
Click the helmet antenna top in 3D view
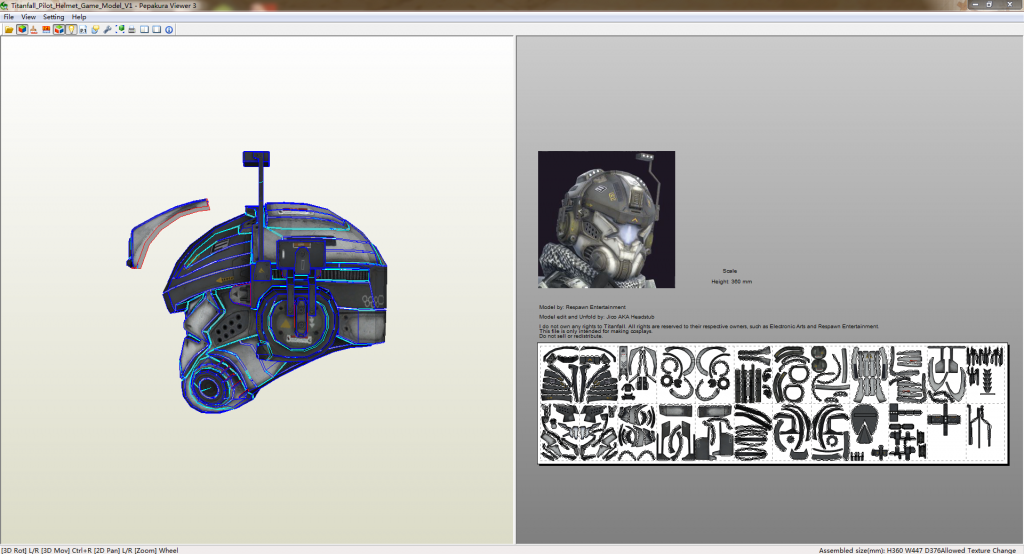click(256, 159)
